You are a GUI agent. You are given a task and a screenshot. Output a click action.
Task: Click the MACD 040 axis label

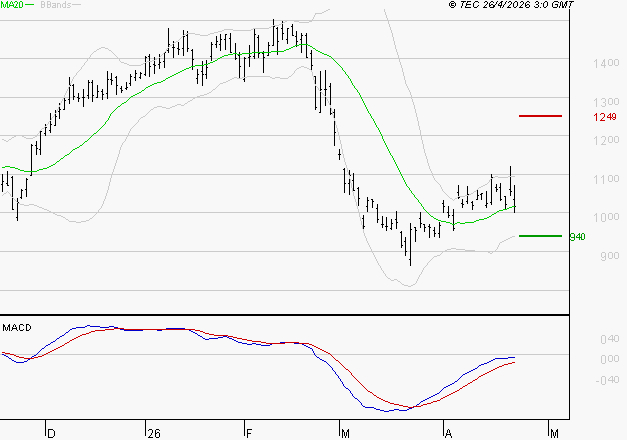click(610, 339)
